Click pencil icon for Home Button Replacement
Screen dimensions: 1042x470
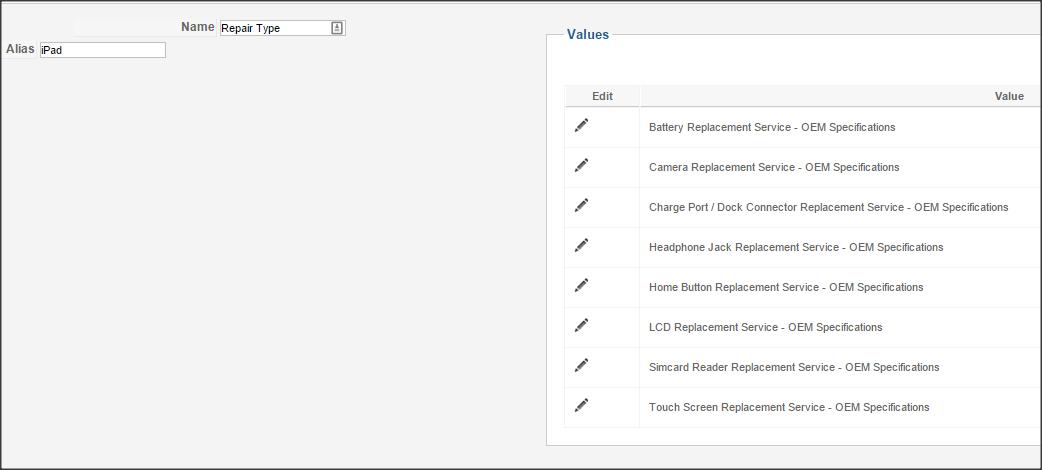[581, 285]
